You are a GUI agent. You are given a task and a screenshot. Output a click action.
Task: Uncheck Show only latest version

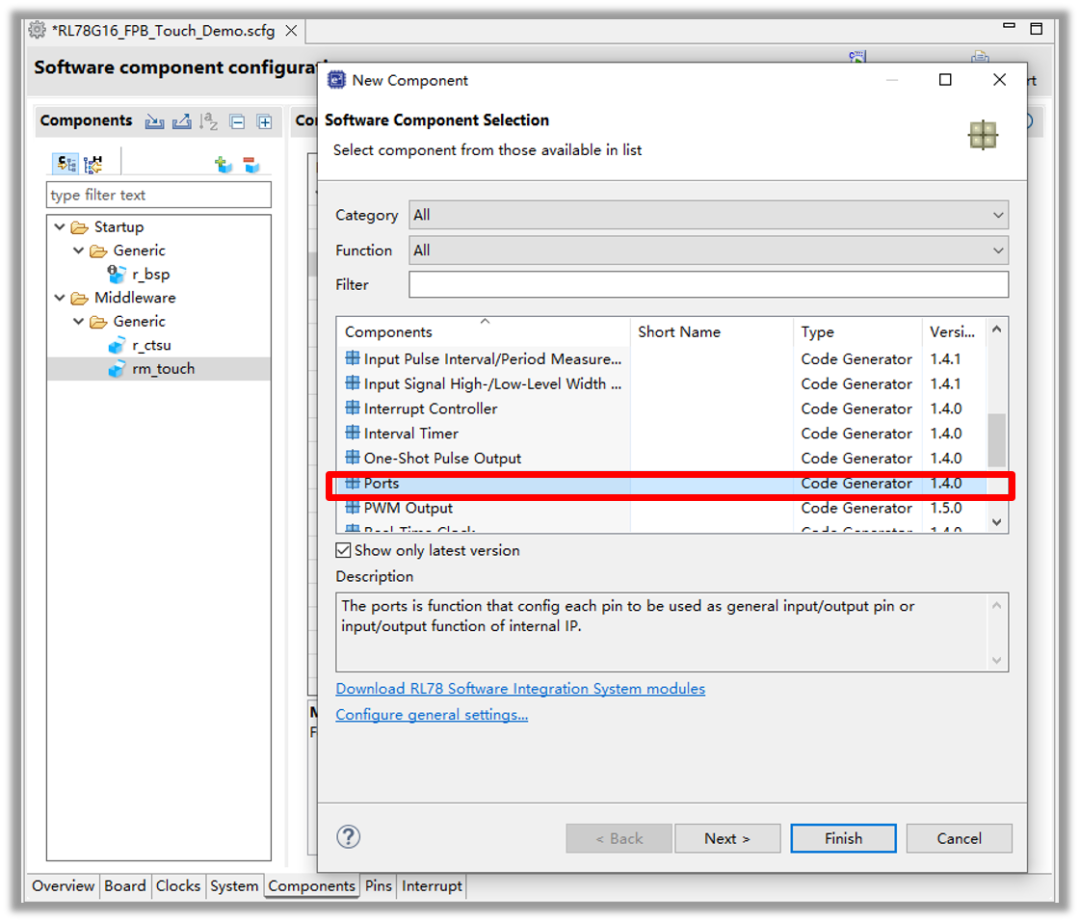(344, 550)
